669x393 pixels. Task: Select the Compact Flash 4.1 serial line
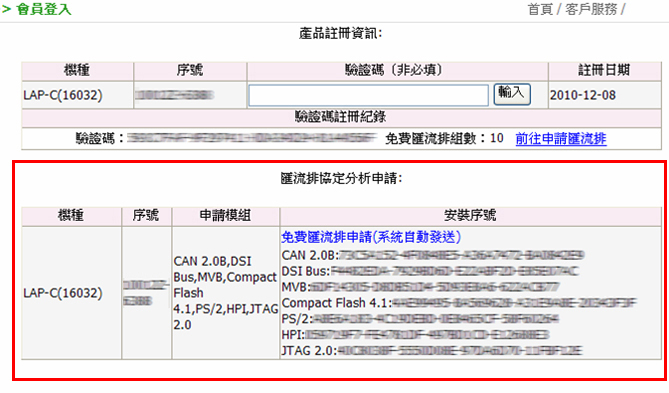click(x=459, y=303)
